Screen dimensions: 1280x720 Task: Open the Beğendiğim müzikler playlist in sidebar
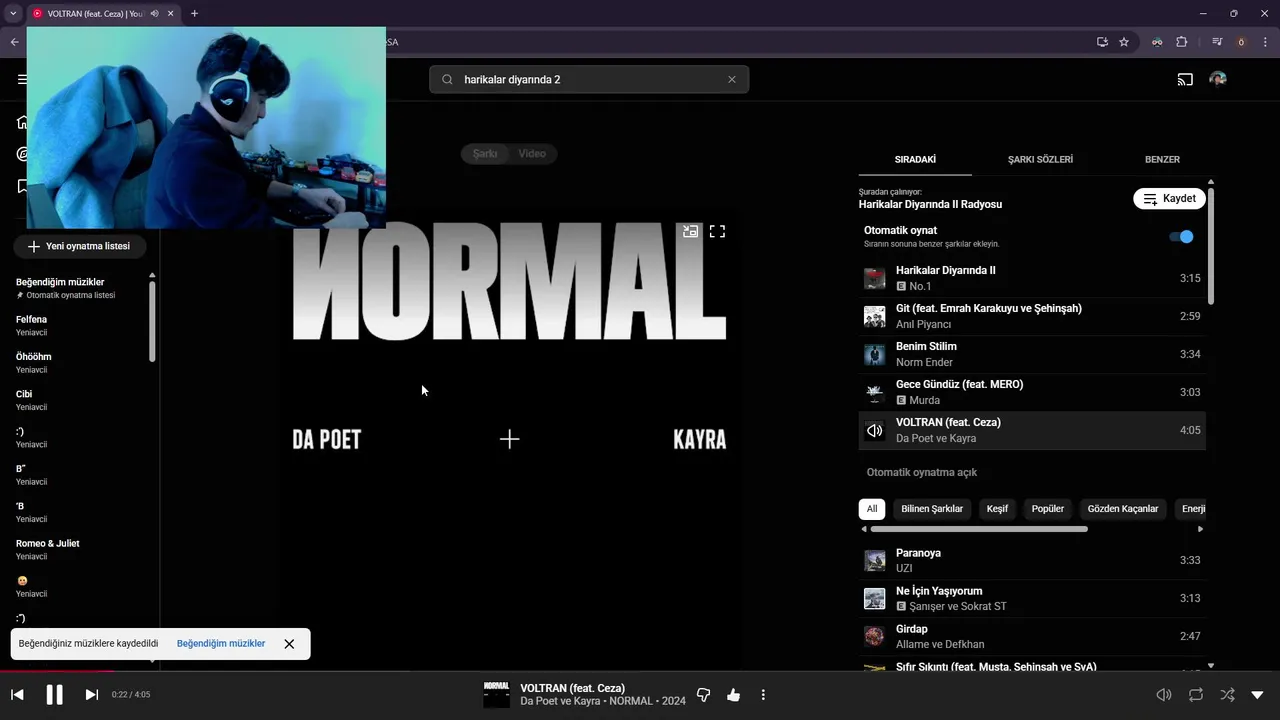tap(78, 288)
